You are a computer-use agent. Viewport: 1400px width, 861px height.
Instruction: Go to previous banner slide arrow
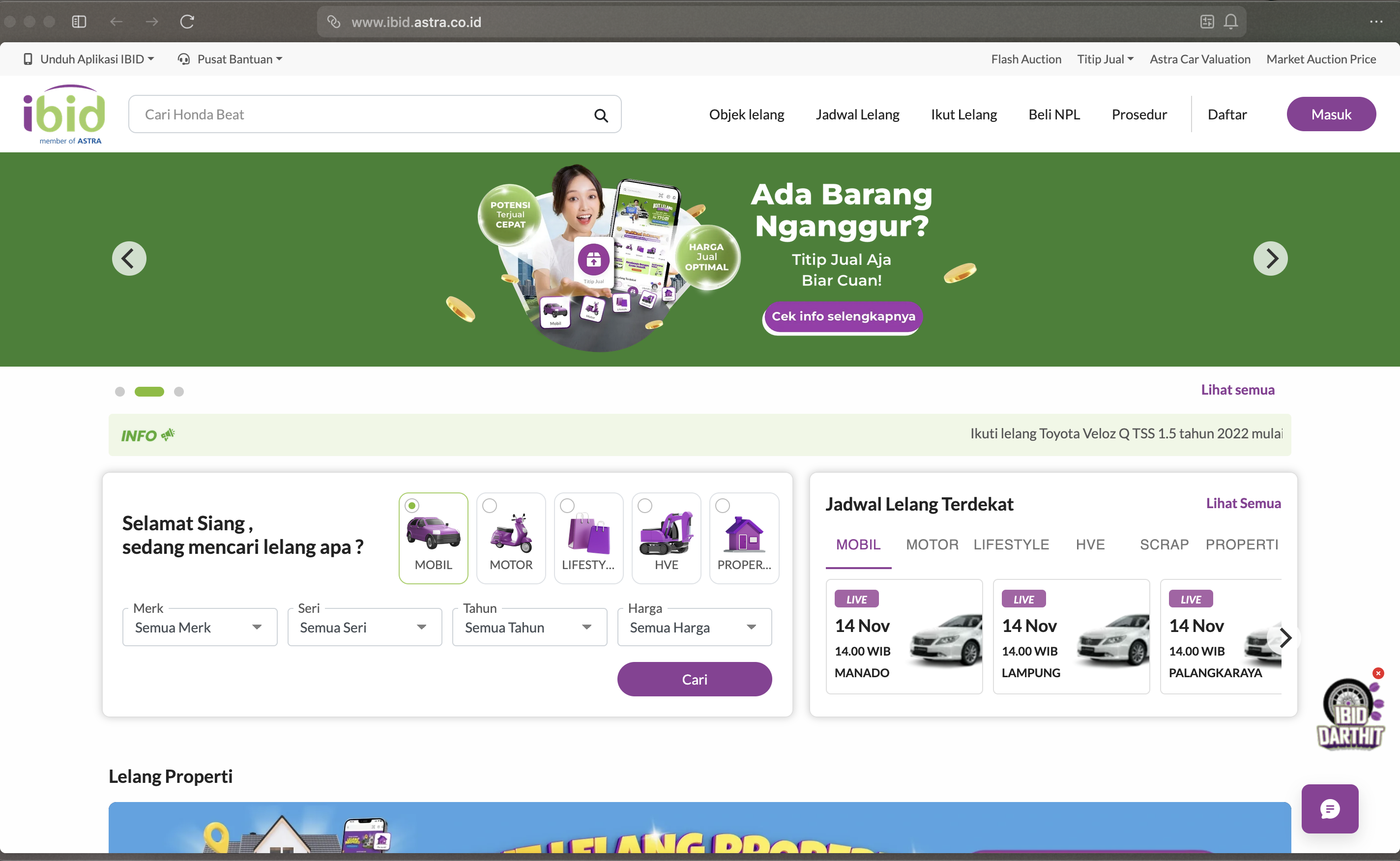[x=129, y=258]
